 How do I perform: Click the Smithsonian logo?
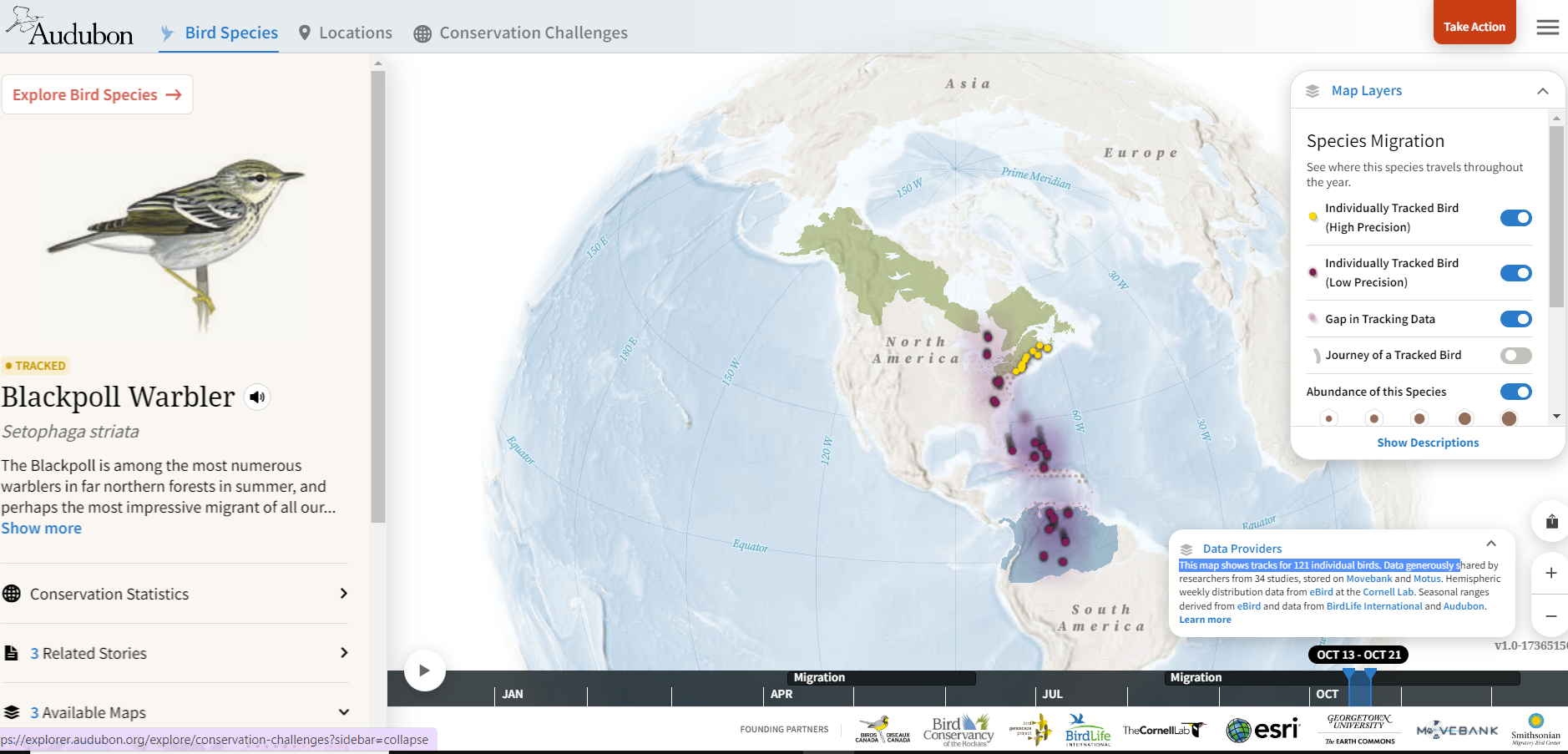[x=1535, y=729]
